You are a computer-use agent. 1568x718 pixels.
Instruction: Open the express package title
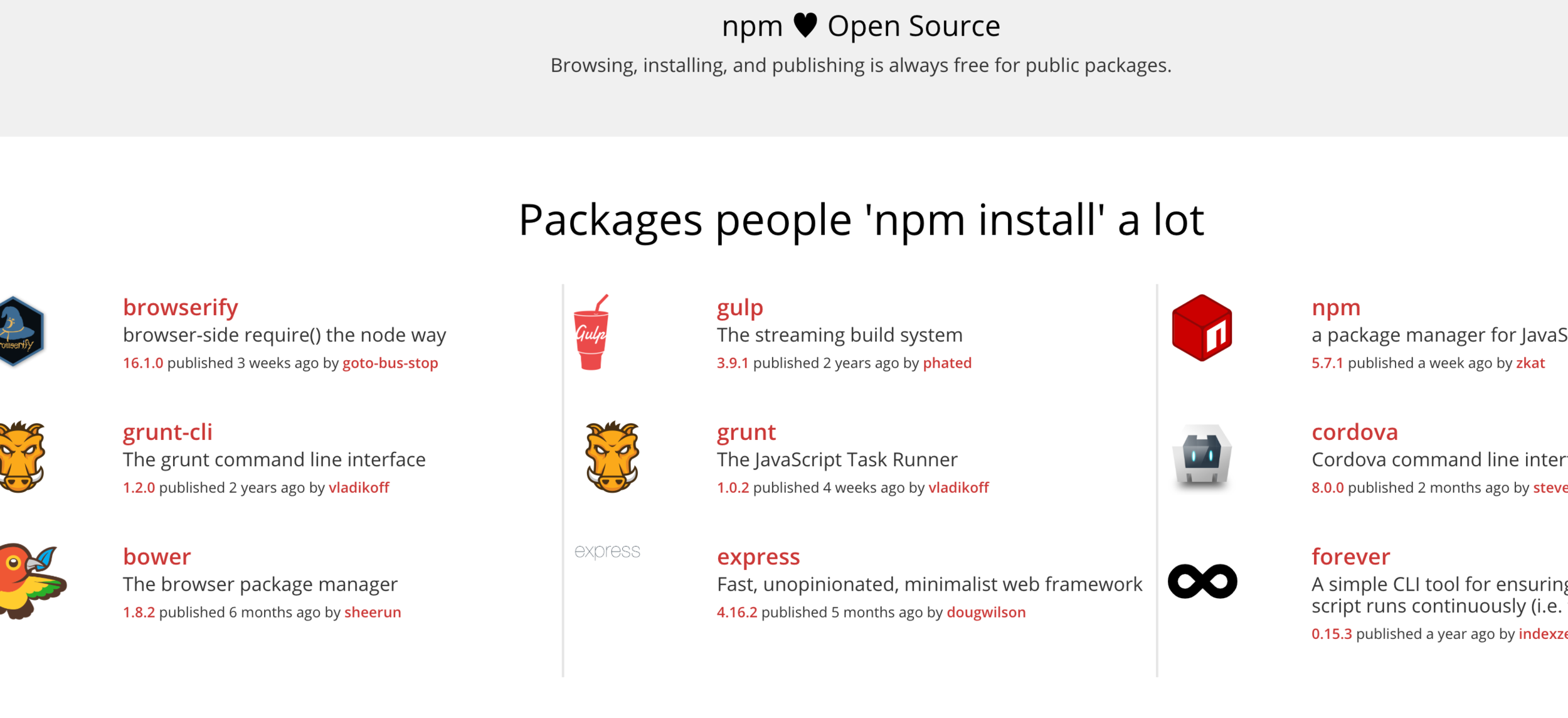coord(758,557)
